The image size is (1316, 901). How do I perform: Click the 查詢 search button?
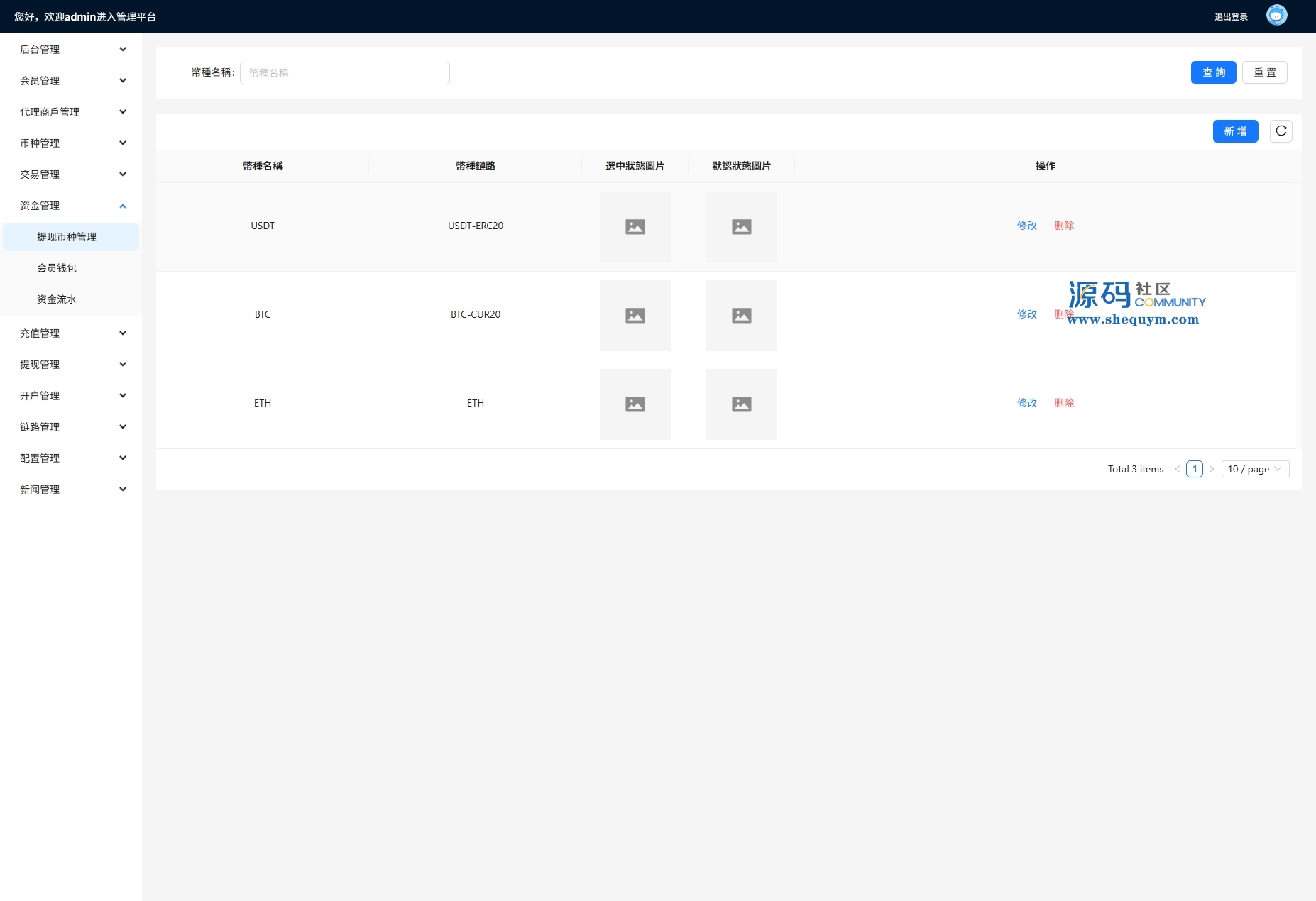(1213, 72)
